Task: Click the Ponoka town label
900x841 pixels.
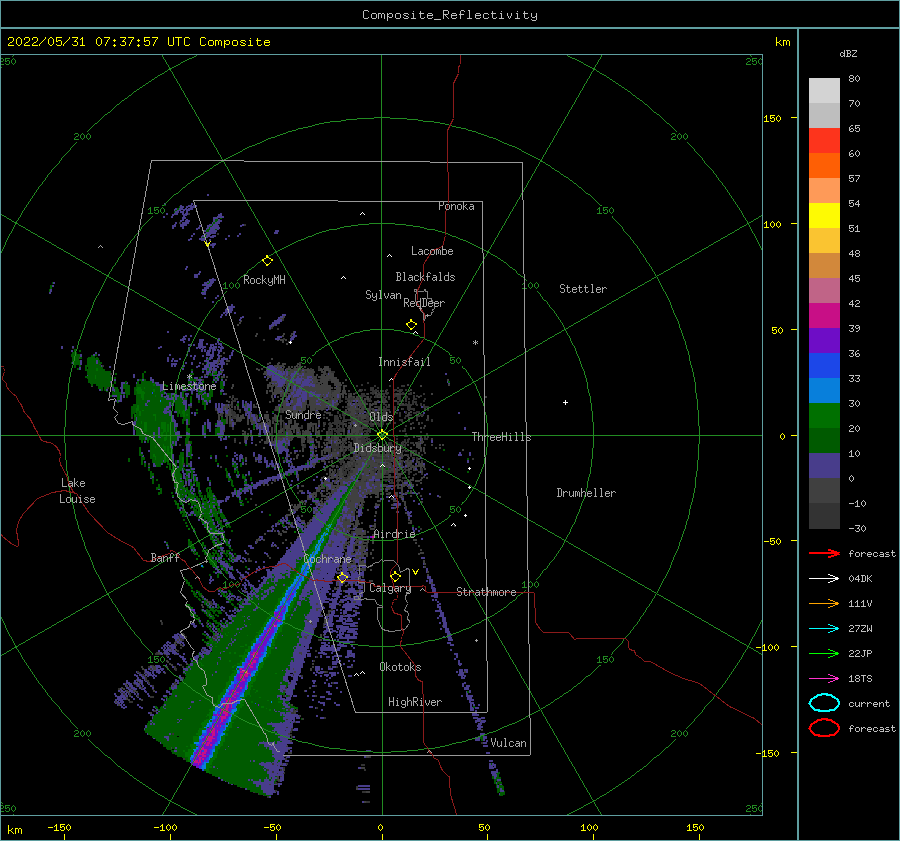Action: pos(456,206)
